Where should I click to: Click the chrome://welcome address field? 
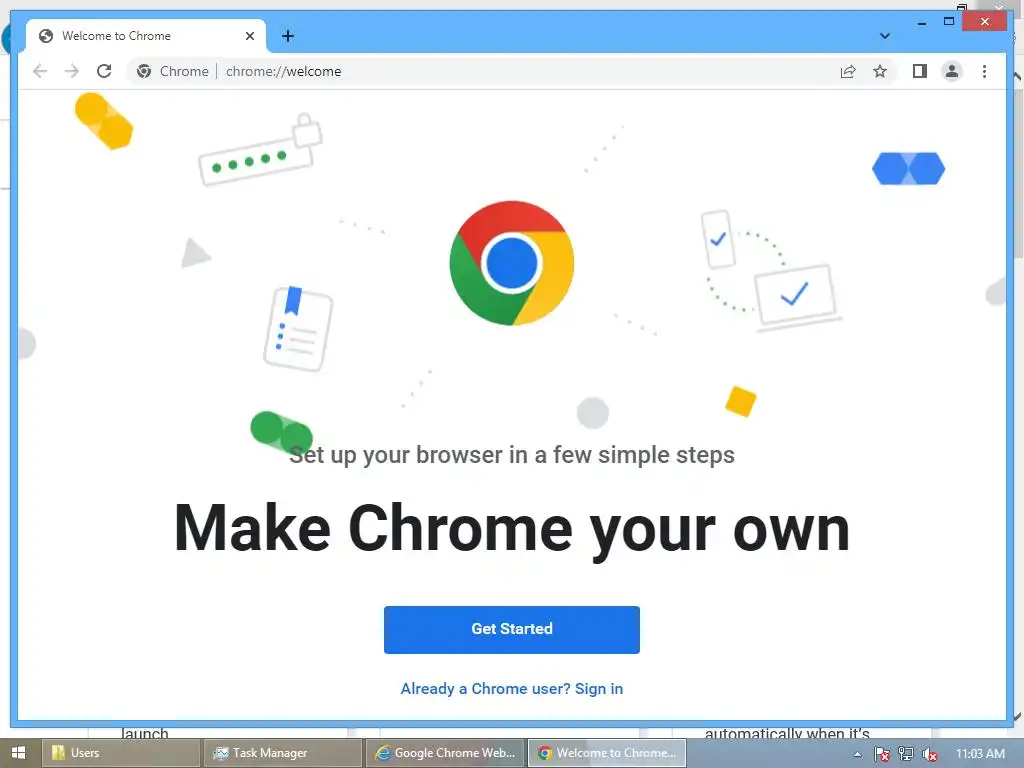click(522, 71)
